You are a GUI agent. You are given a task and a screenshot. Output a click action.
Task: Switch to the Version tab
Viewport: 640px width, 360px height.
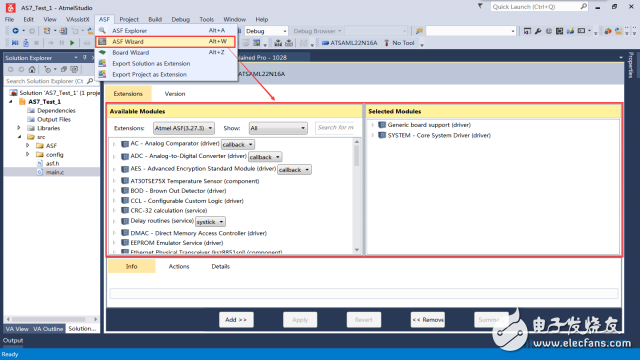click(175, 94)
